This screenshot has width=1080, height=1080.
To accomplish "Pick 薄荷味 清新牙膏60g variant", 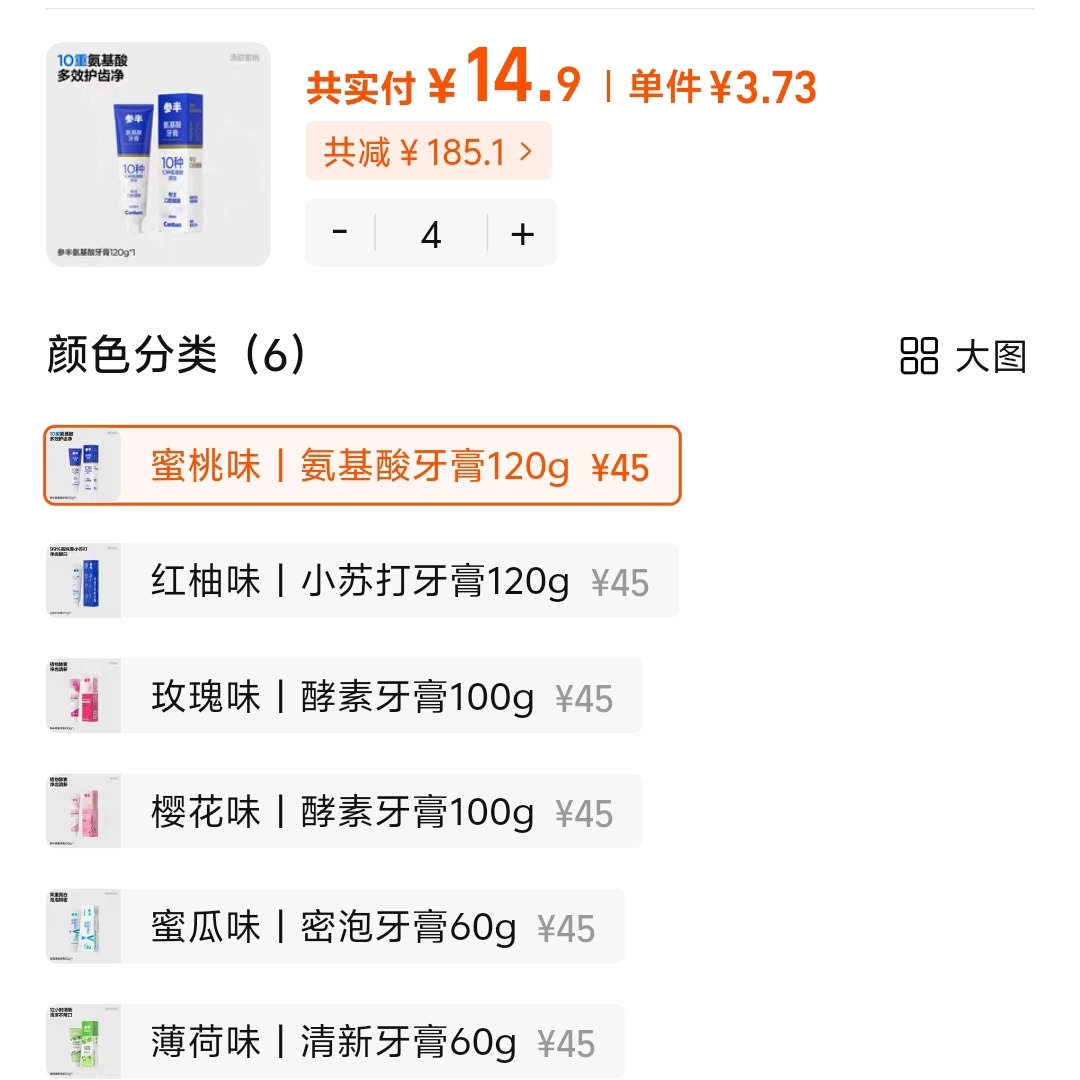I will coord(370,1042).
